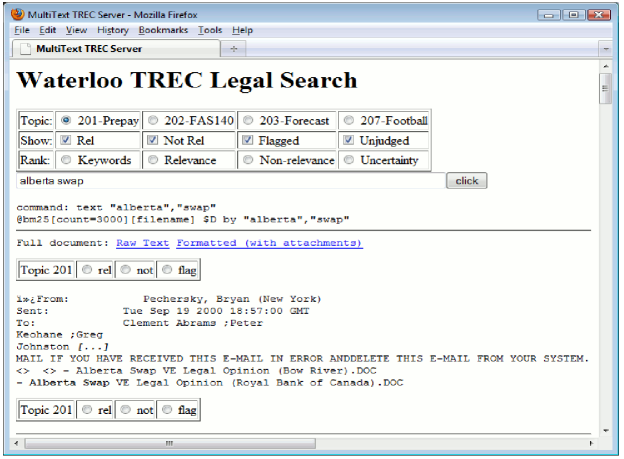Click the vertical scrollbar down arrow

[x=606, y=430]
